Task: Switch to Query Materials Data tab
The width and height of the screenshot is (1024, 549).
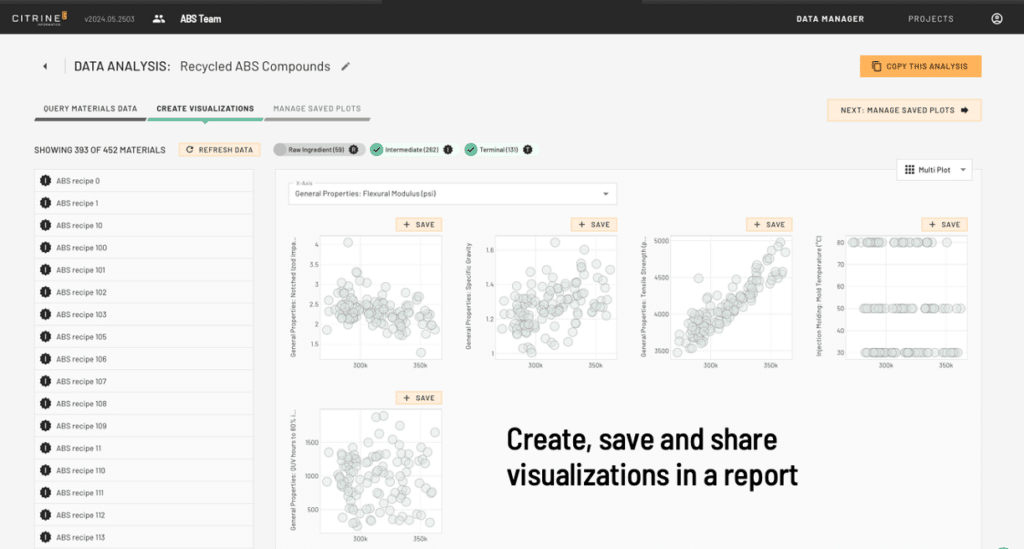Action: 90,108
